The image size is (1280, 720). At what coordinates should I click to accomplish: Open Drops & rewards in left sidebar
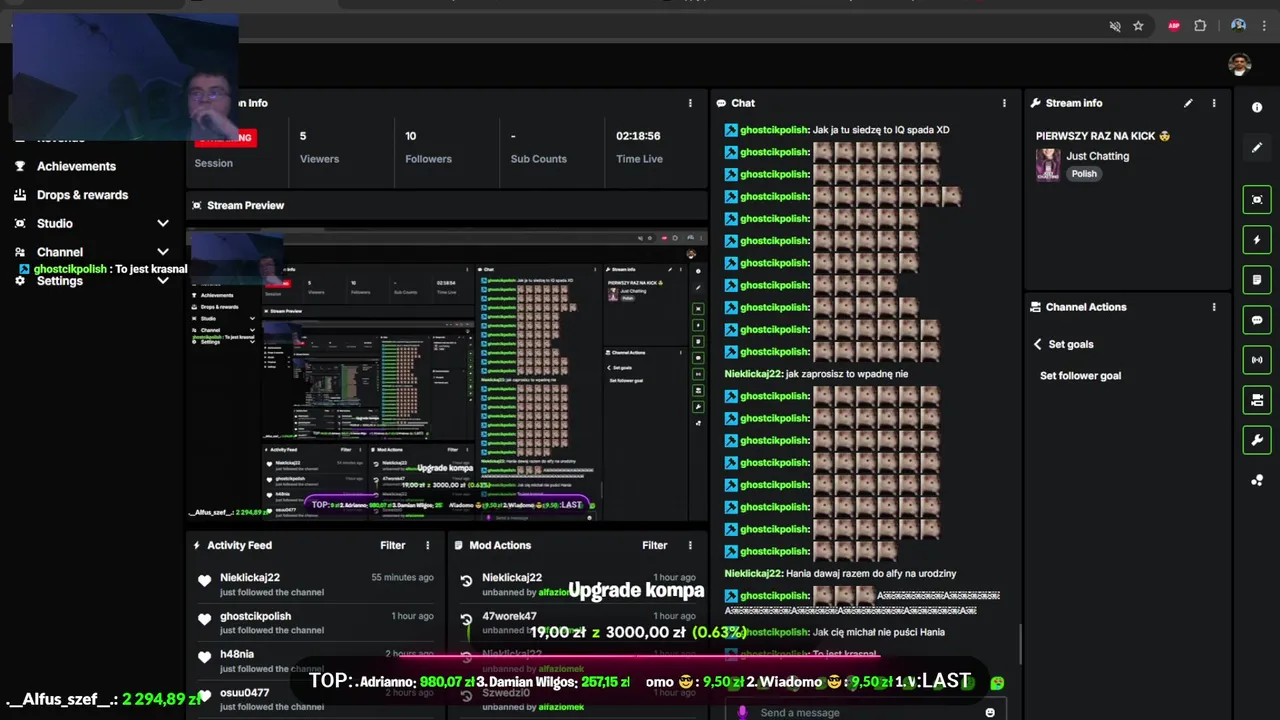[82, 195]
